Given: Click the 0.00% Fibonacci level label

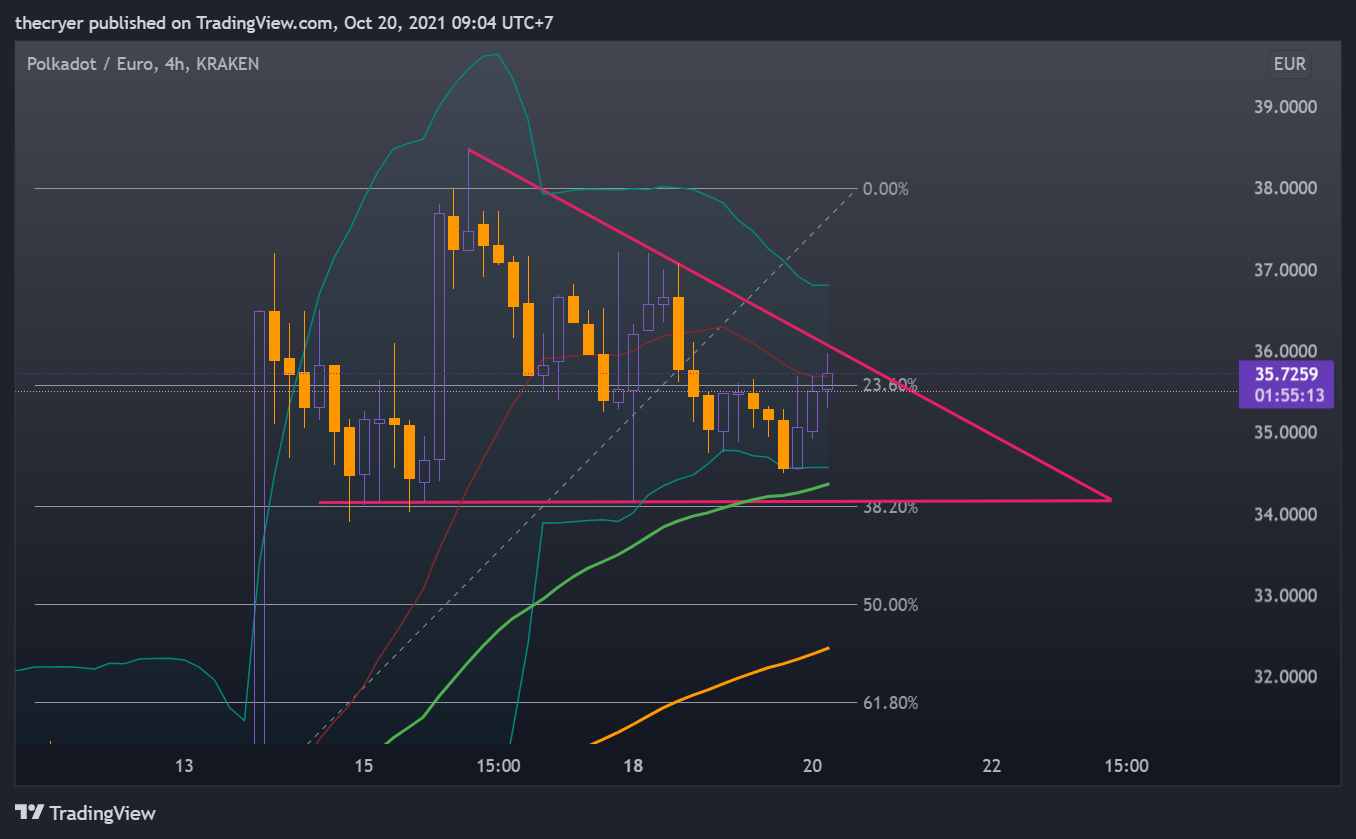Looking at the screenshot, I should pos(885,189).
